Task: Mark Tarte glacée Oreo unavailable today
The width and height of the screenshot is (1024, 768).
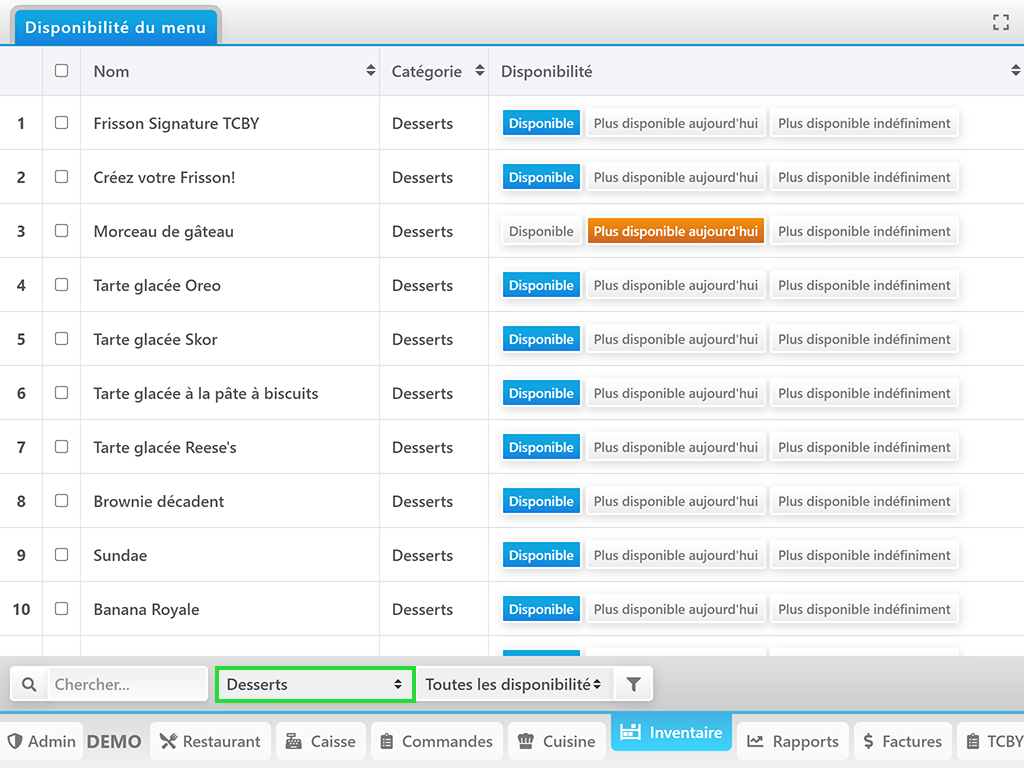Action: coord(675,285)
